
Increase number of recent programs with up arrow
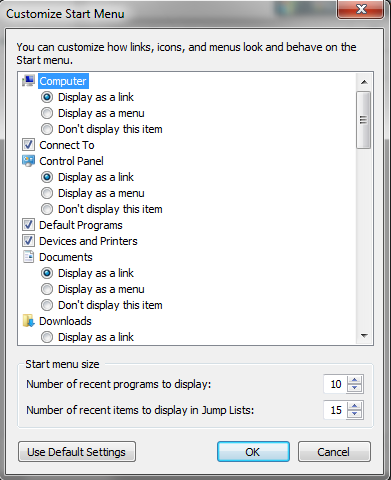(355, 380)
